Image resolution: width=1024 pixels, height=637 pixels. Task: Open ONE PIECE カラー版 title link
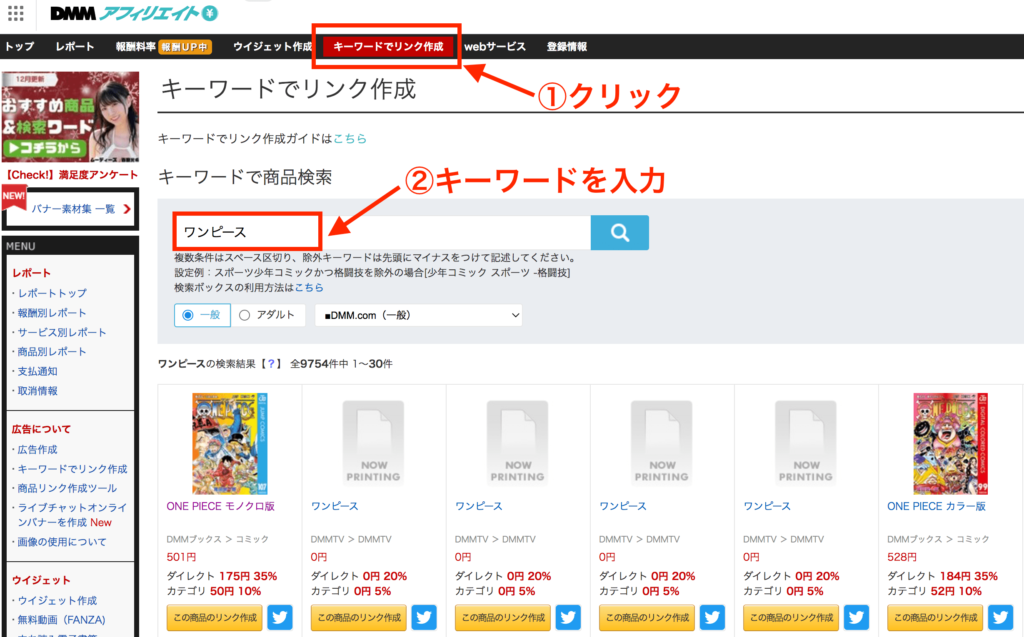pos(936,506)
